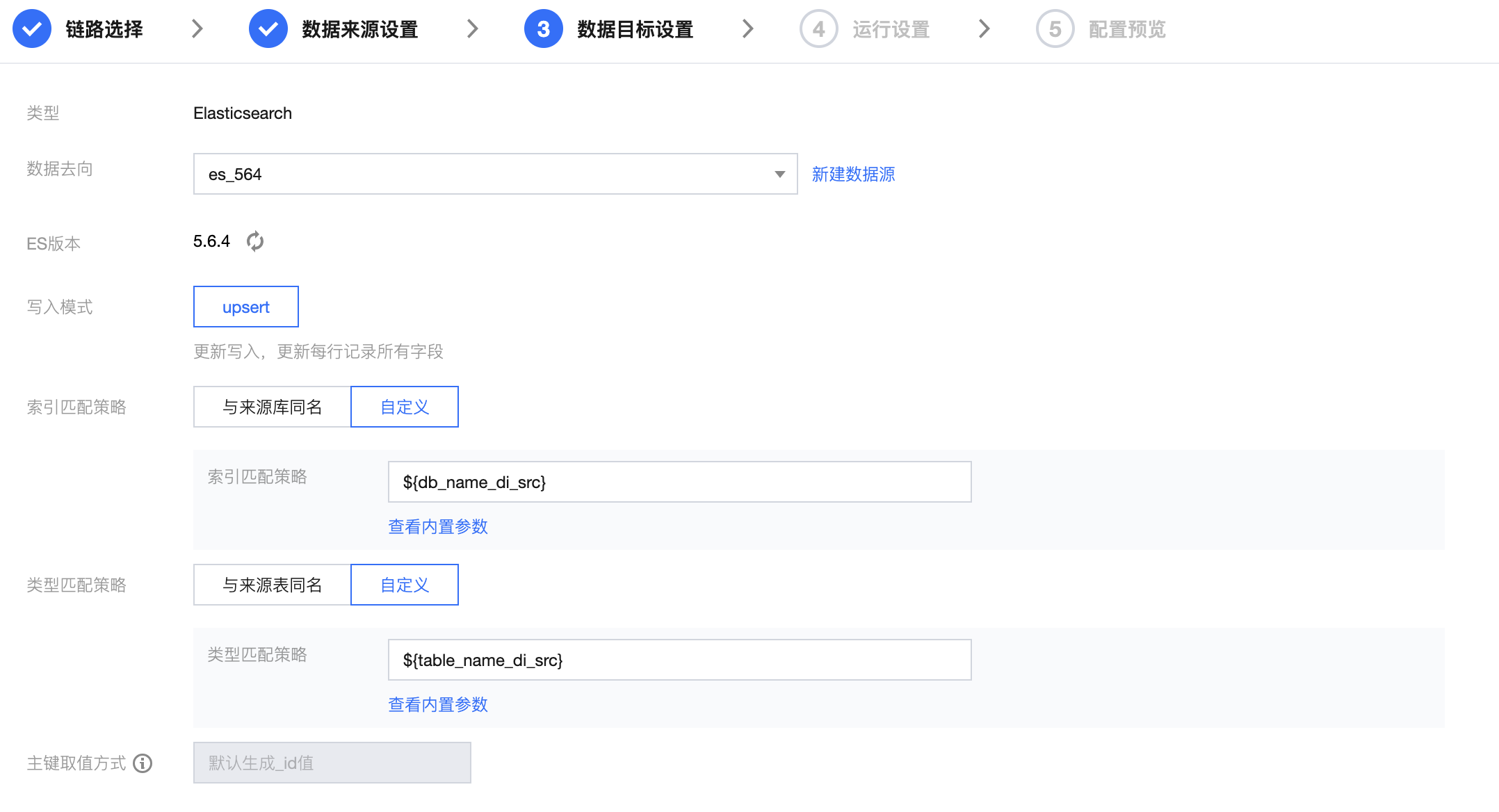This screenshot has width=1499, height=812.
Task: Open the disabled 默认生成_id值 dropdown
Action: (x=332, y=763)
